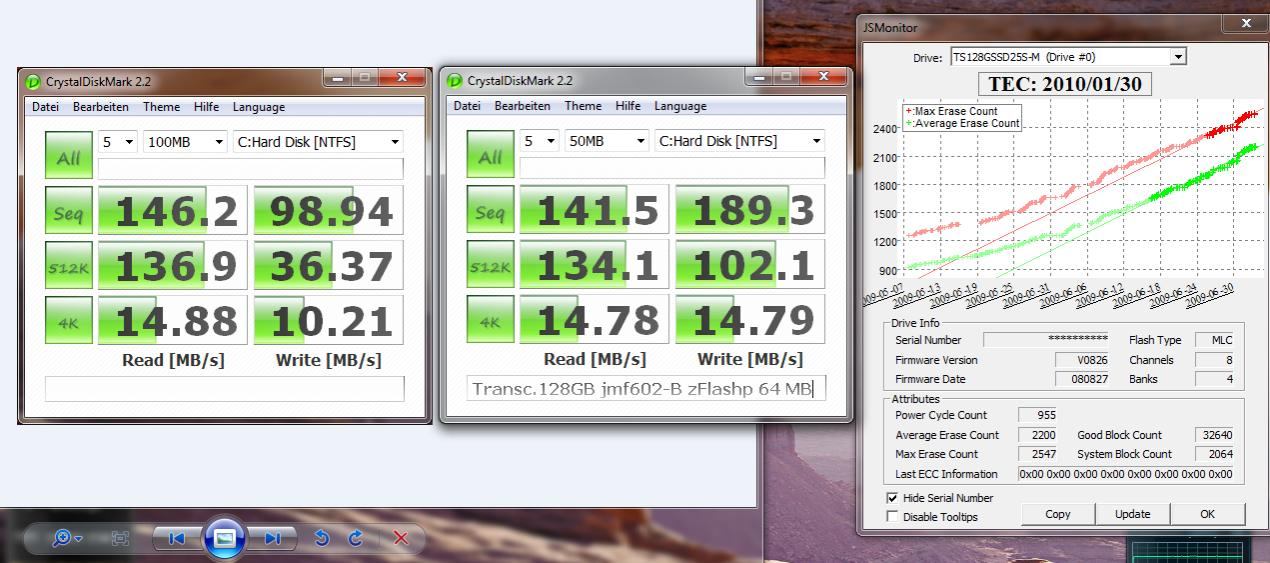Open drive dropdown in the 50MB window
This screenshot has width=1270, height=563.
point(740,141)
